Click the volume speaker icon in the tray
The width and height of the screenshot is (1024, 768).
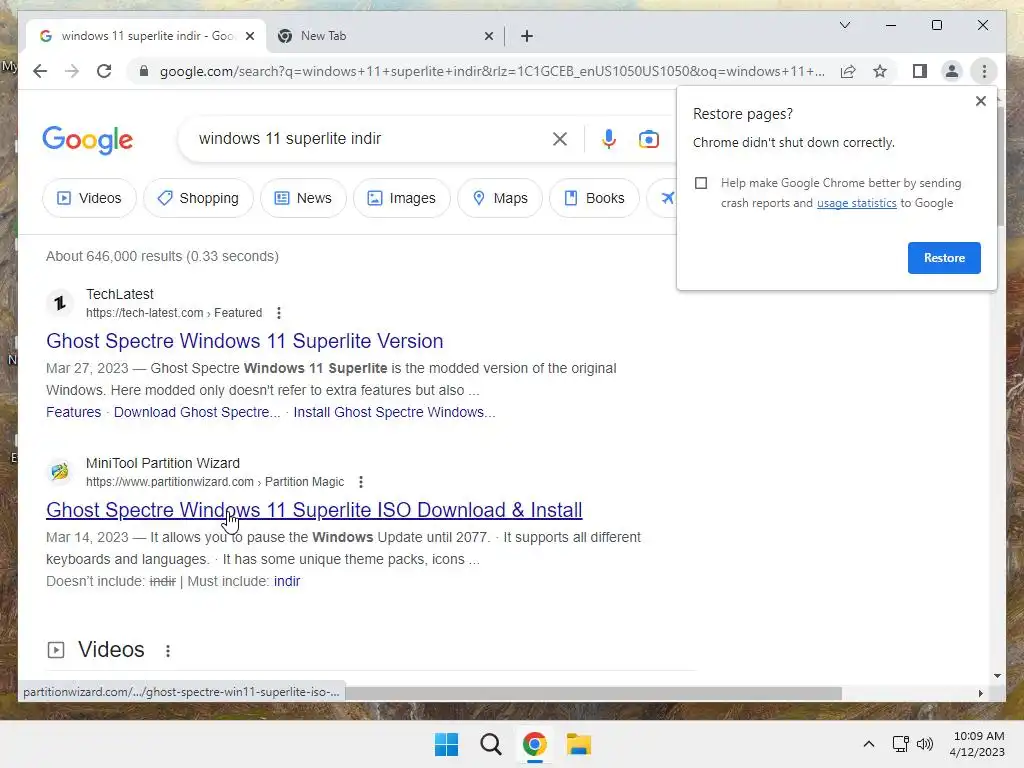(924, 744)
